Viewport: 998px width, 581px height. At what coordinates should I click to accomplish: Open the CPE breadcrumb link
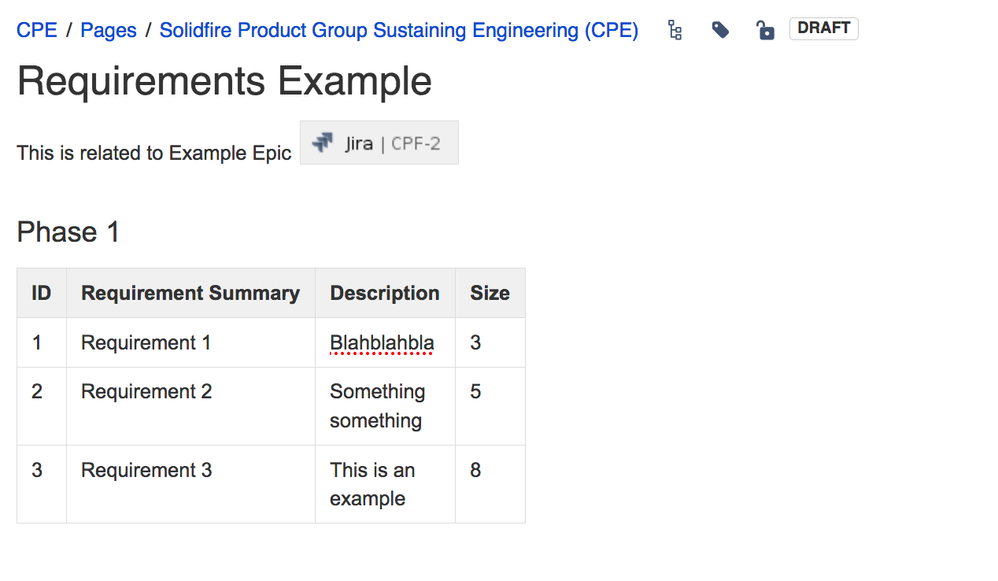37,30
